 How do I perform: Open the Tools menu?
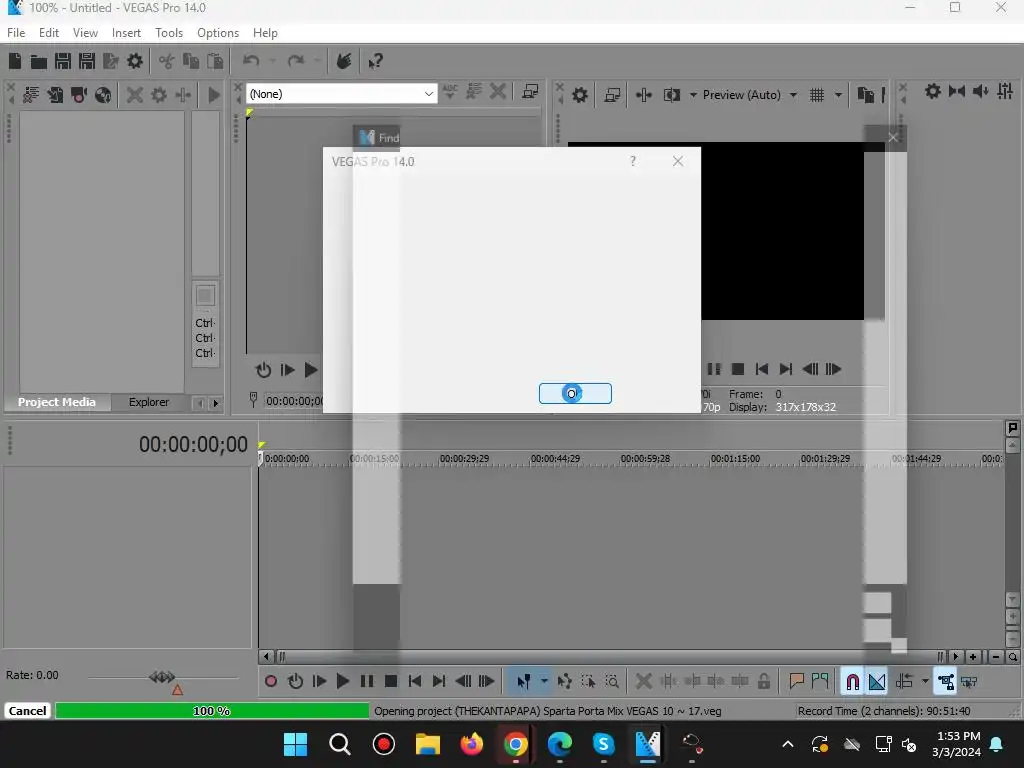tap(168, 33)
